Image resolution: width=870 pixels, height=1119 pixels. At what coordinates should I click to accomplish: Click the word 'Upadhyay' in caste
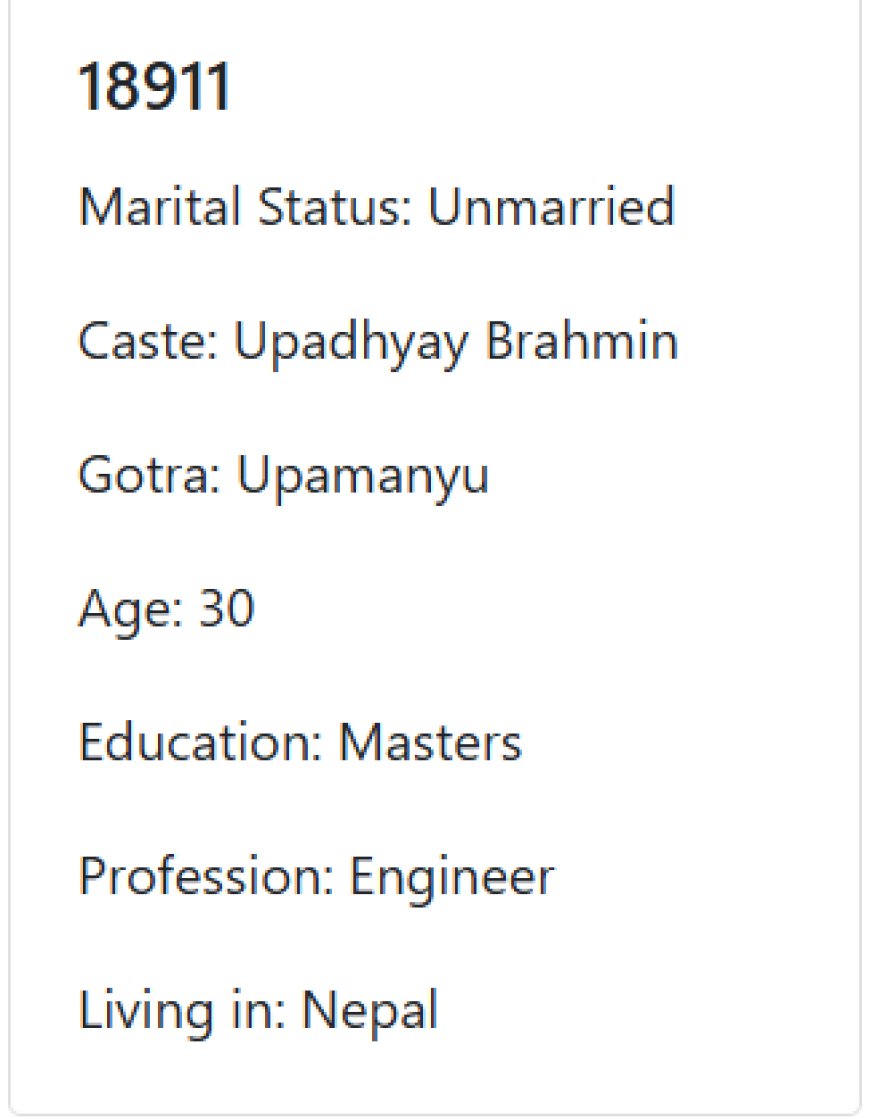(x=350, y=343)
